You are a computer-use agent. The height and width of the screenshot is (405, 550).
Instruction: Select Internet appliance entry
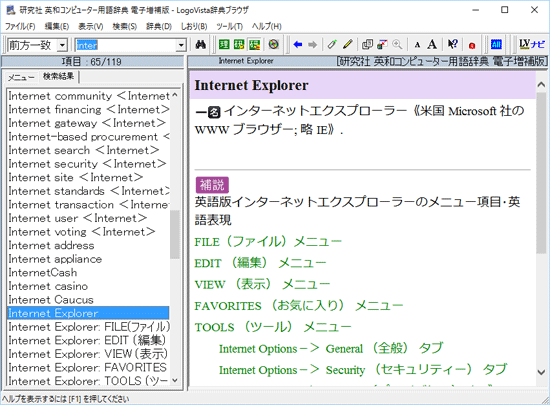click(88, 259)
